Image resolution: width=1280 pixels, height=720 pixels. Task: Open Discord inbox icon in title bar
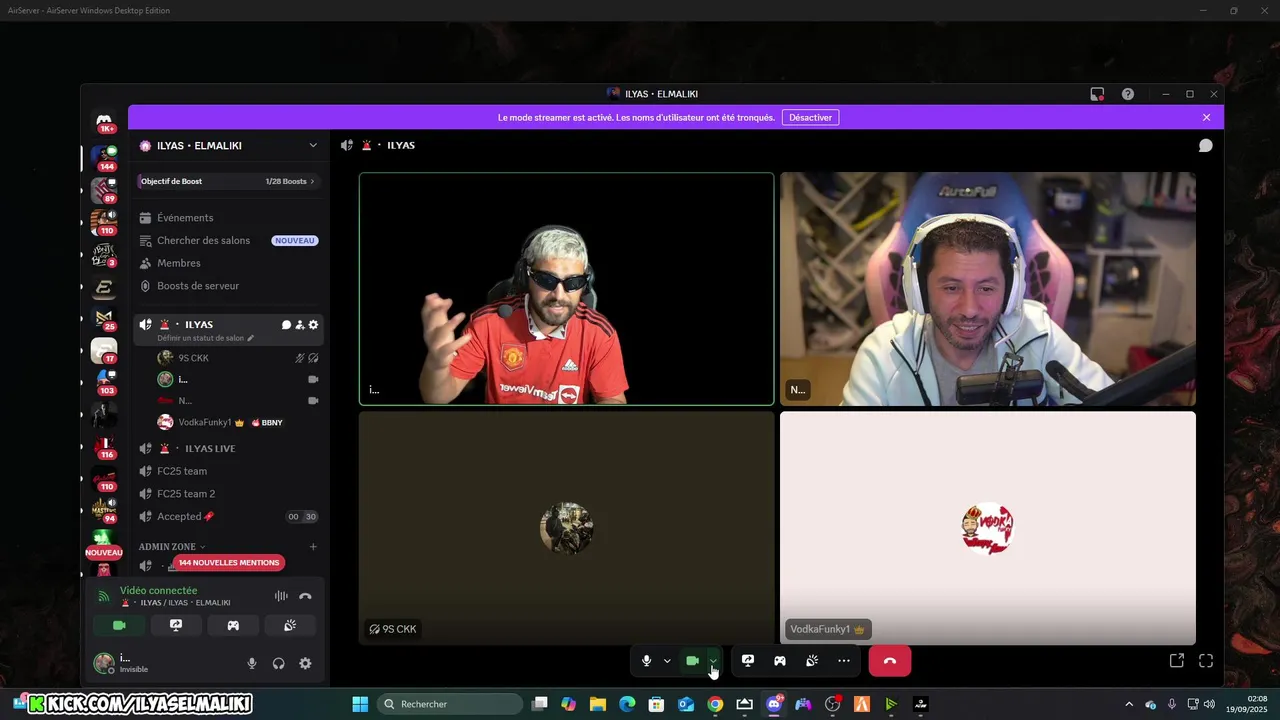pyautogui.click(x=1097, y=94)
